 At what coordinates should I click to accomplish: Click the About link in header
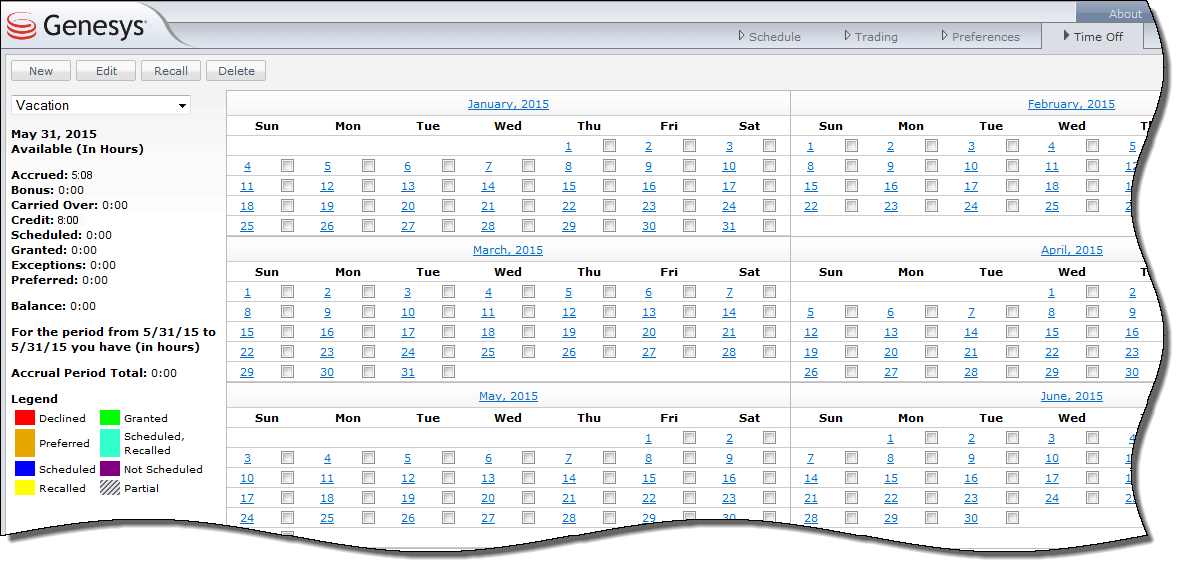pyautogui.click(x=1124, y=14)
